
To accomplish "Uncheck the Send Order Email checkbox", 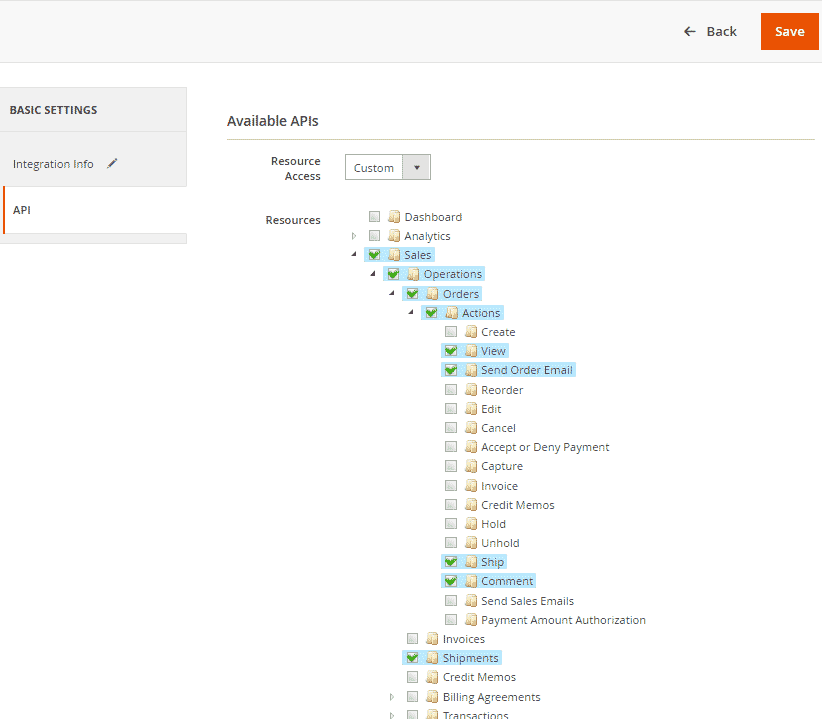I will click(x=451, y=370).
